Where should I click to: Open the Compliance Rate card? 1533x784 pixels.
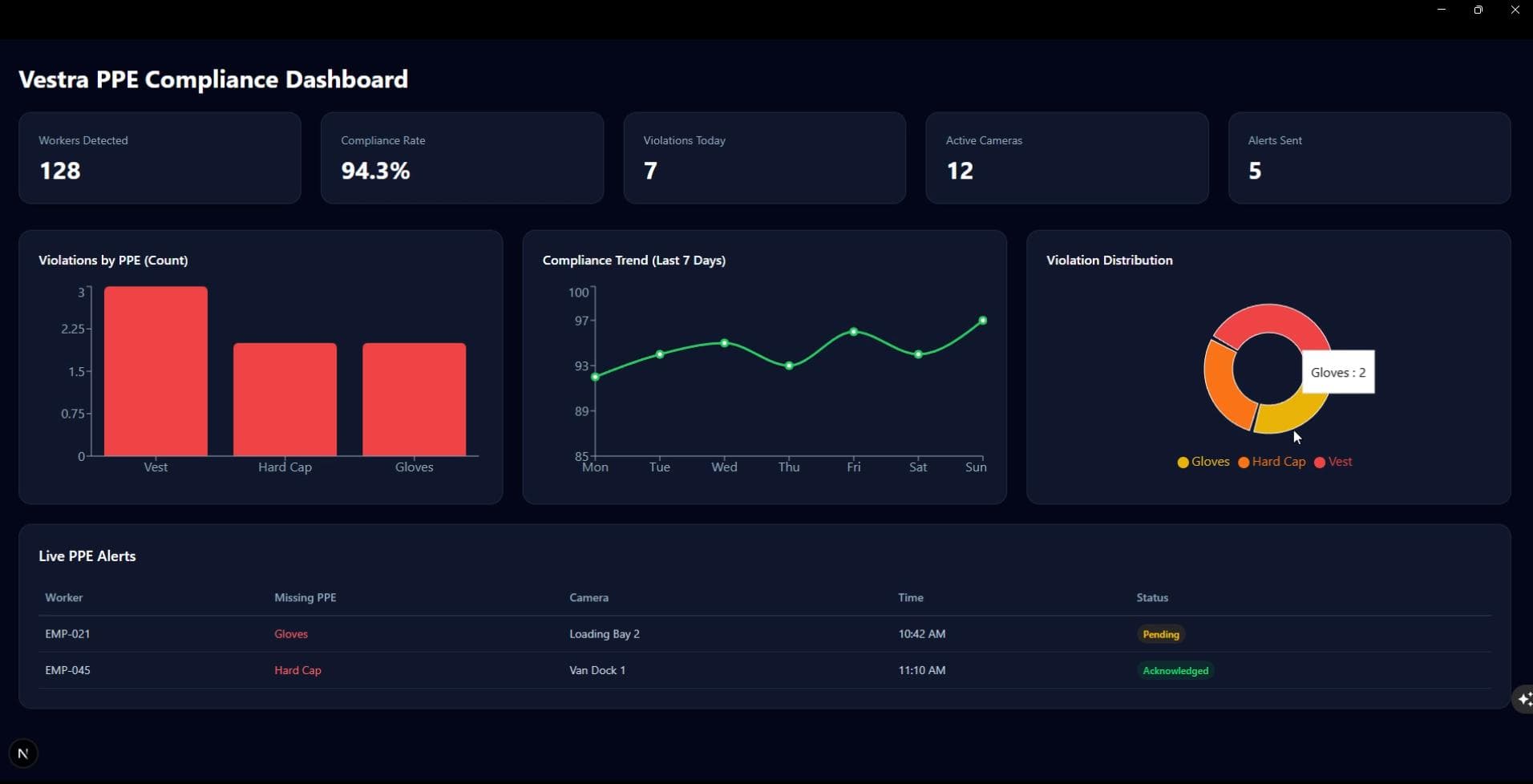462,158
